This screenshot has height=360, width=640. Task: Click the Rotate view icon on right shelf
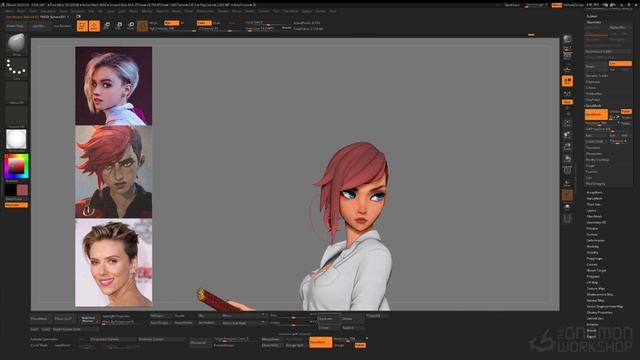567,158
